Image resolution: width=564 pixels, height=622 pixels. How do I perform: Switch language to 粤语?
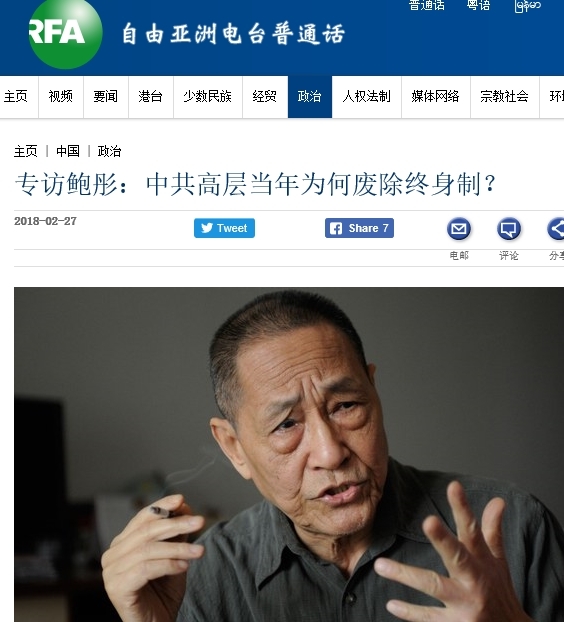[478, 6]
